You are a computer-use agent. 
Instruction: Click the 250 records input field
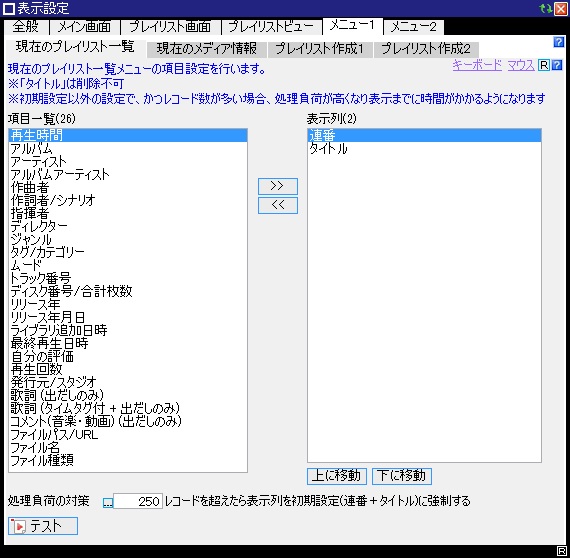pos(138,502)
